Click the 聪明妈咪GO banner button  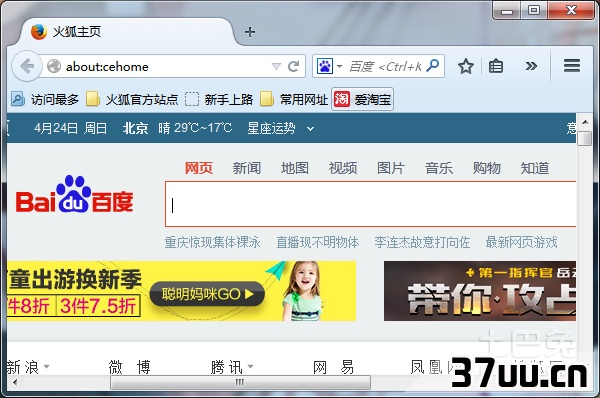click(x=207, y=294)
